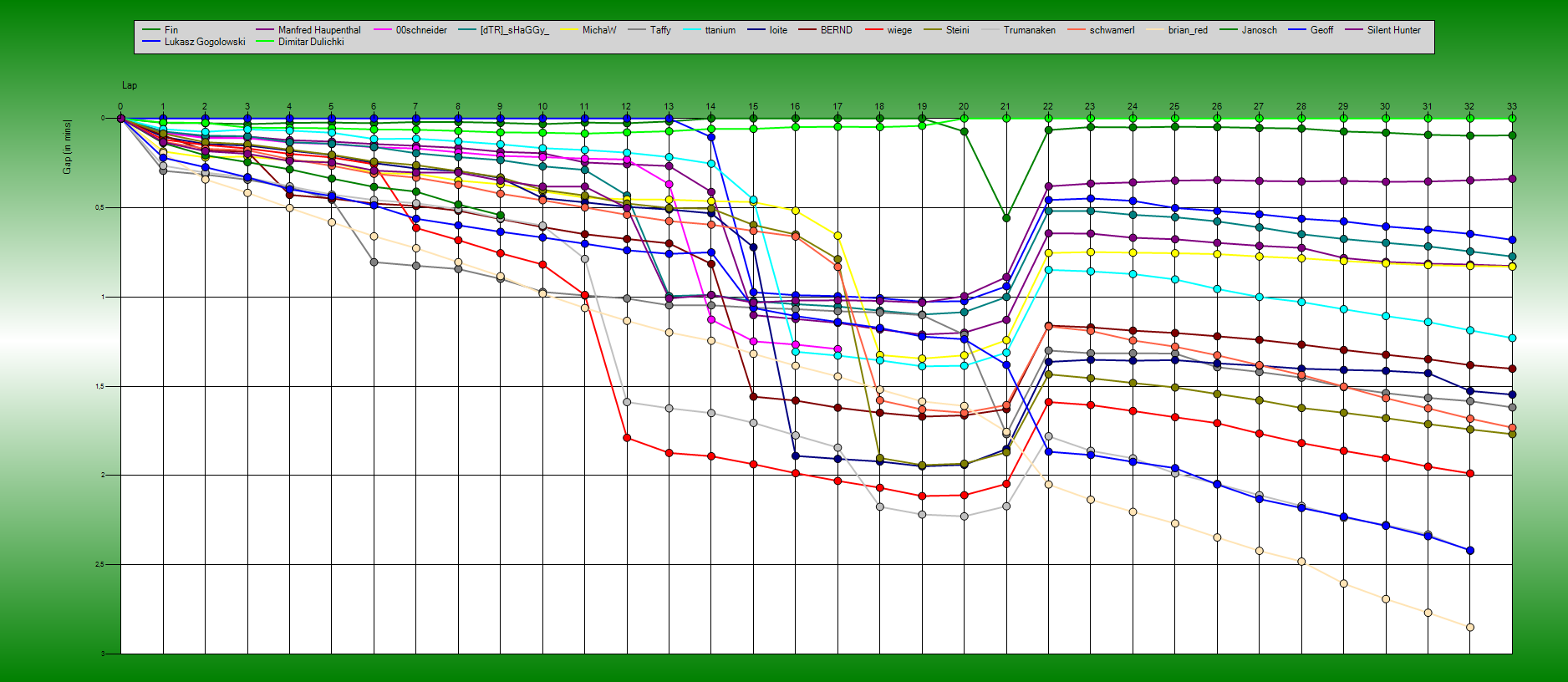Click the olive Steini point at lap 33
This screenshot has width=1568, height=682.
1512,435
